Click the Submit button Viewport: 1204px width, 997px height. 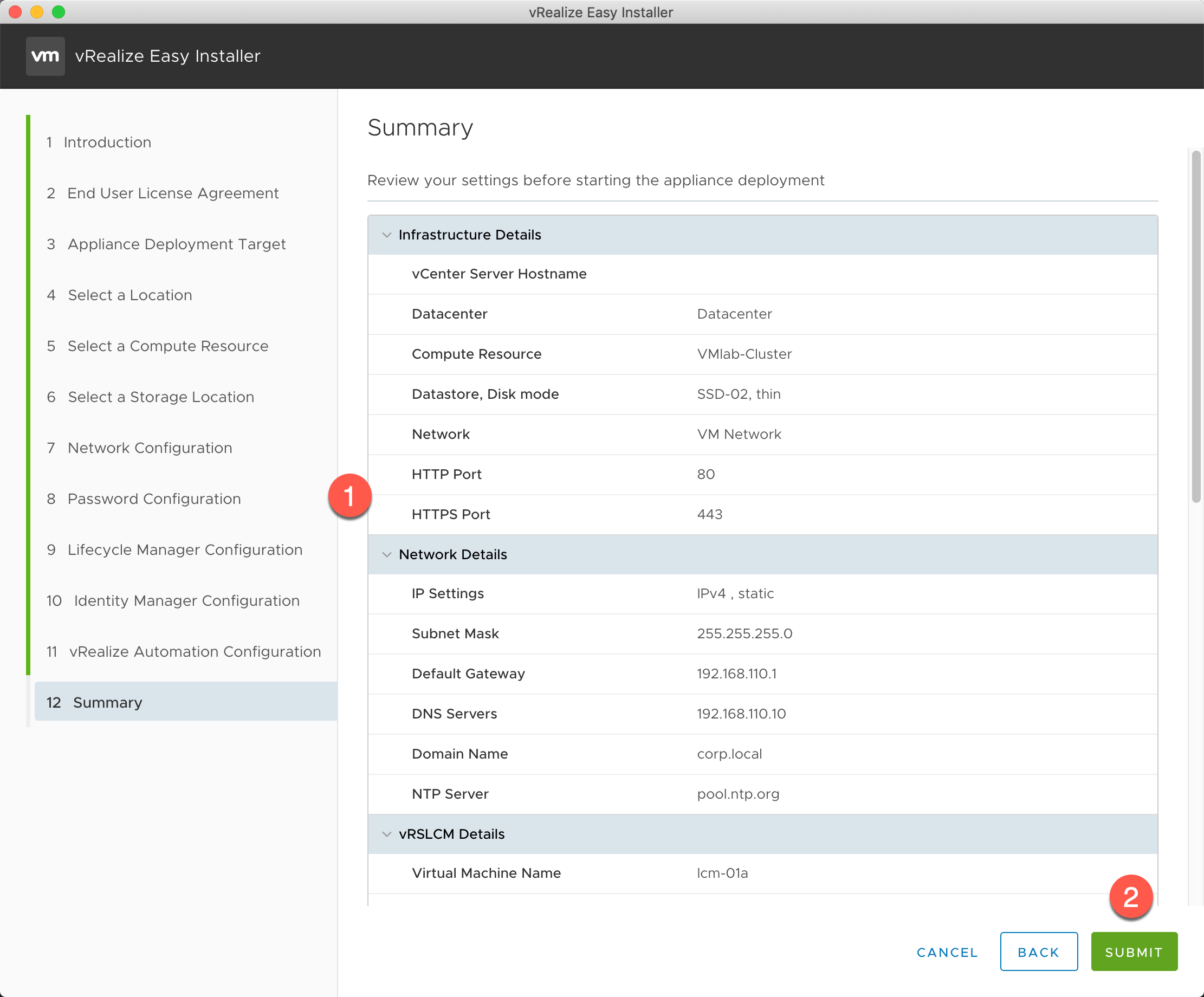click(1134, 951)
